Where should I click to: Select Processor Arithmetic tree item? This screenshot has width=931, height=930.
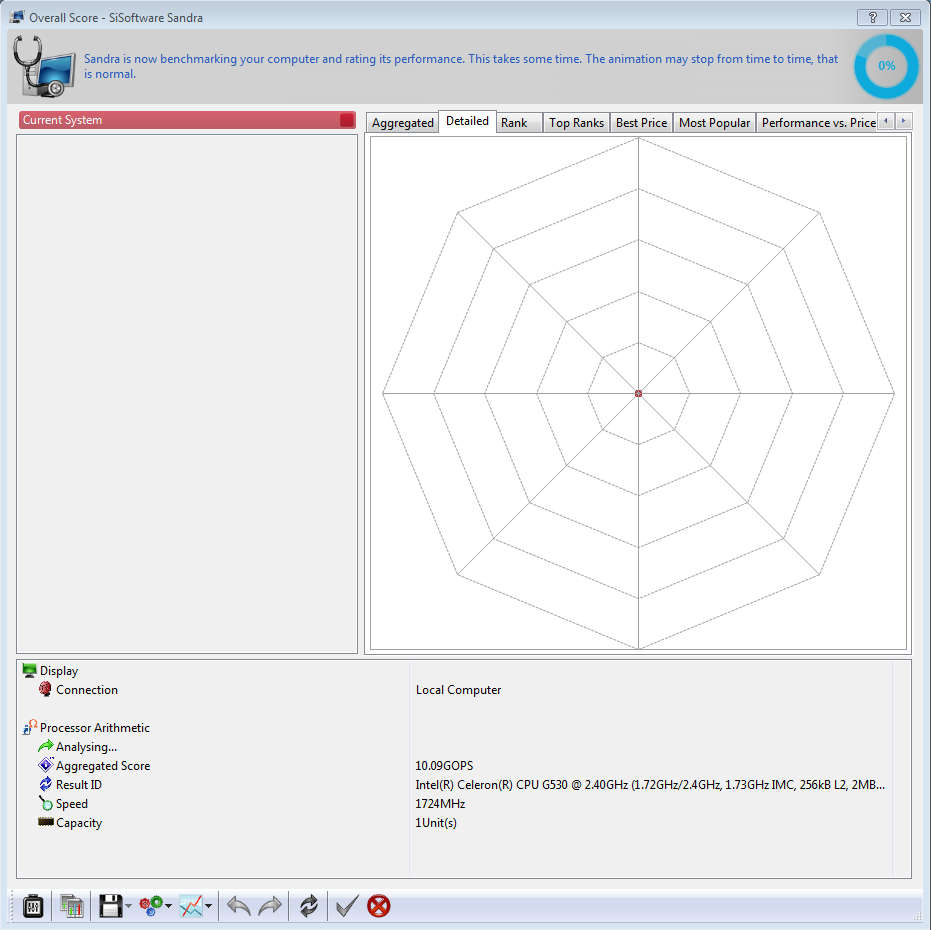94,727
